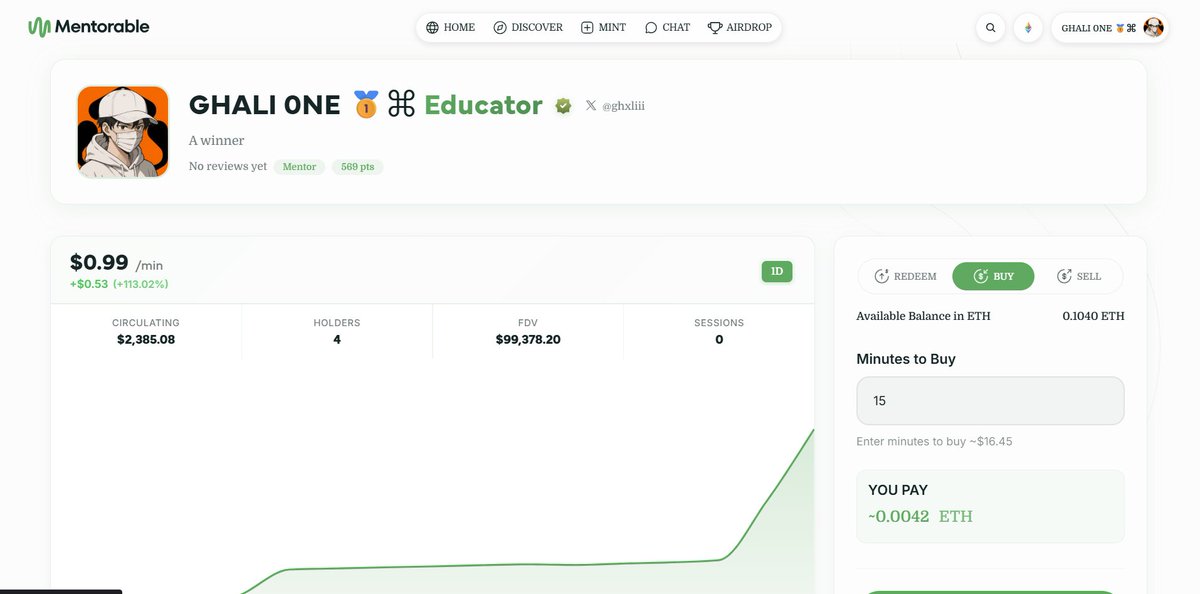Viewport: 1200px width, 594px height.
Task: Click the verified badge icon
Action: [563, 105]
